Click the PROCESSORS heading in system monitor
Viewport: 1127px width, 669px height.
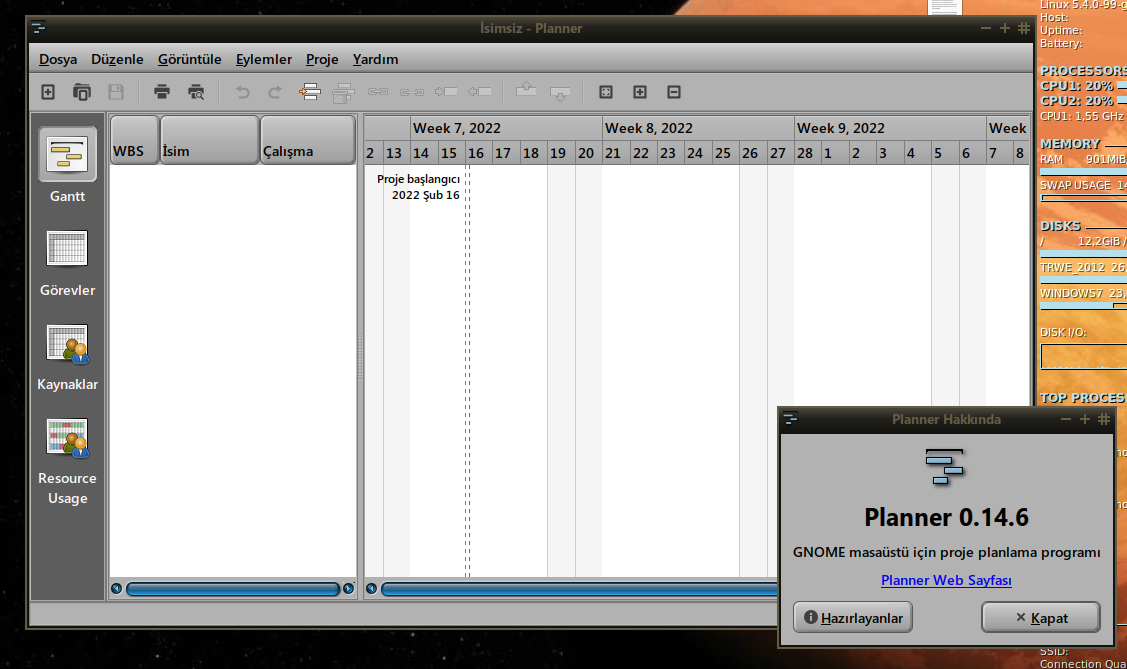1083,70
